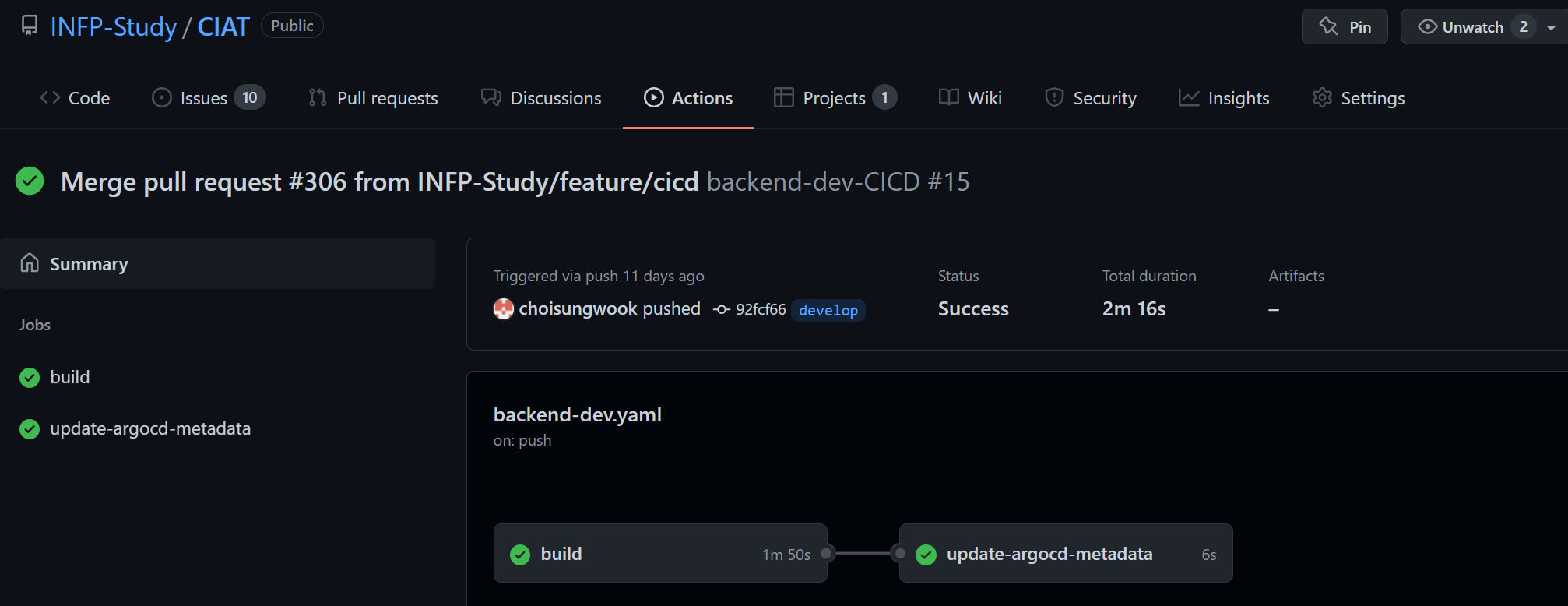This screenshot has width=1568, height=606.
Task: Click the 1m 50s build duration
Action: pos(786,555)
